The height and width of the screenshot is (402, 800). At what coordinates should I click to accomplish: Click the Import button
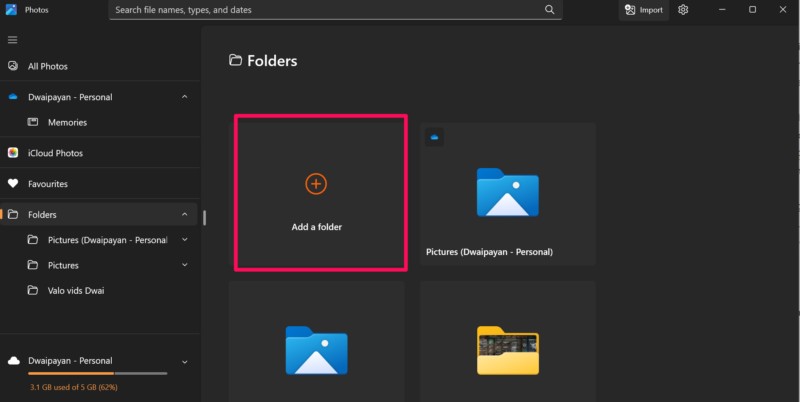(x=643, y=10)
